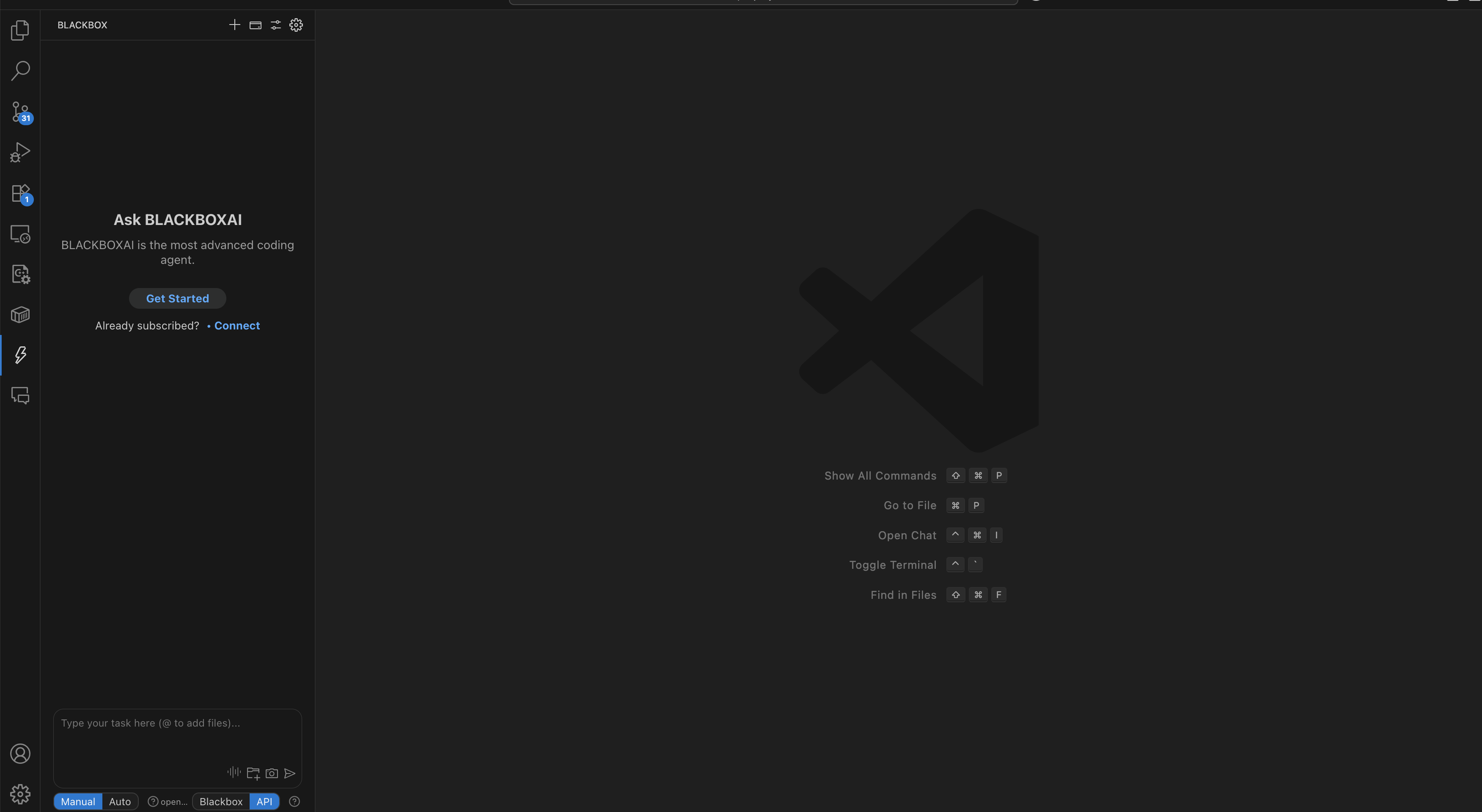Viewport: 1482px width, 812px height.
Task: Click the task input text field
Action: click(177, 736)
